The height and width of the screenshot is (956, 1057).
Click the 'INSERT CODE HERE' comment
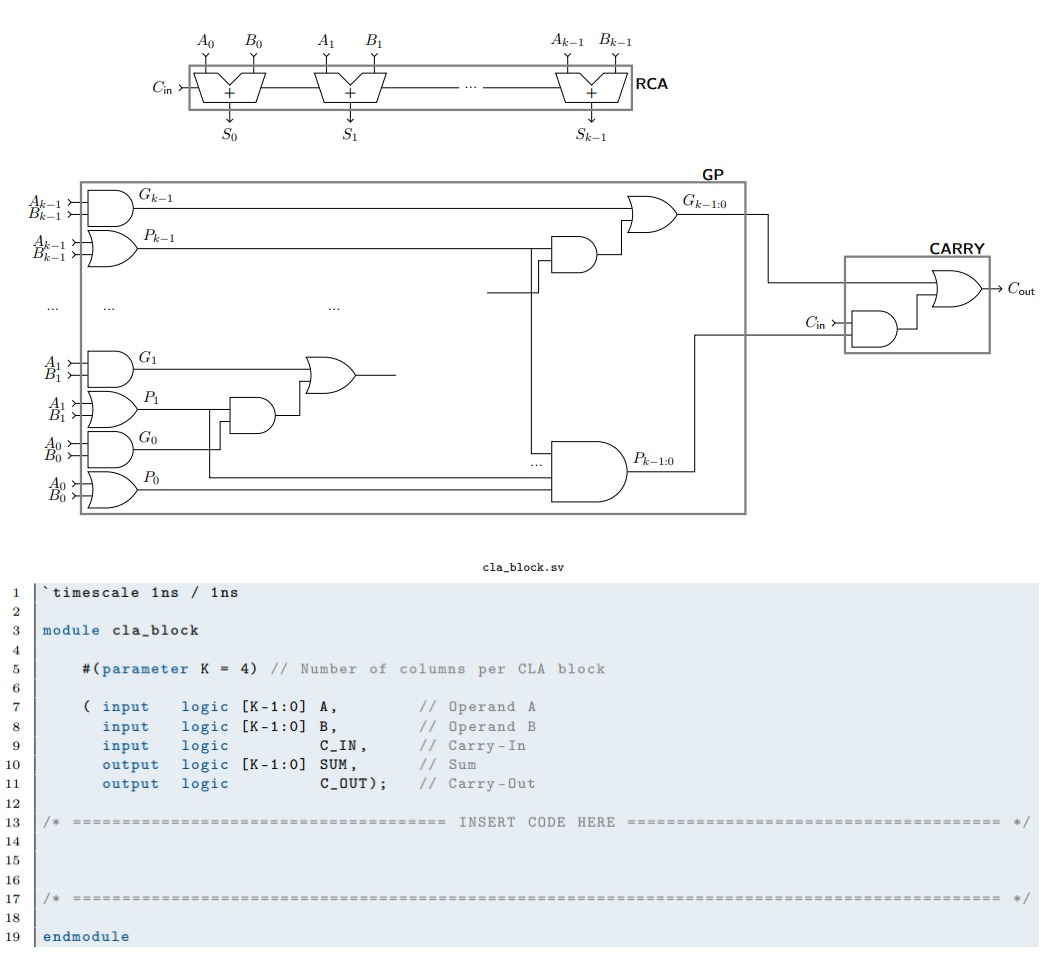(537, 823)
